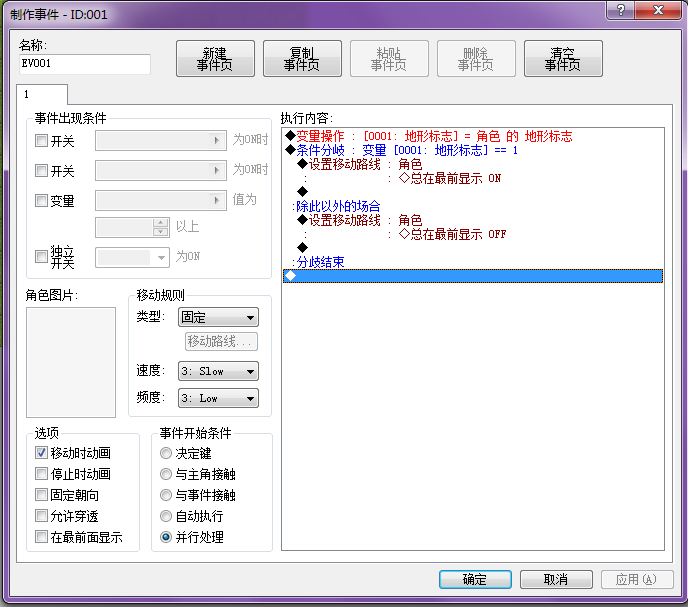Click the help question mark button

point(620,10)
